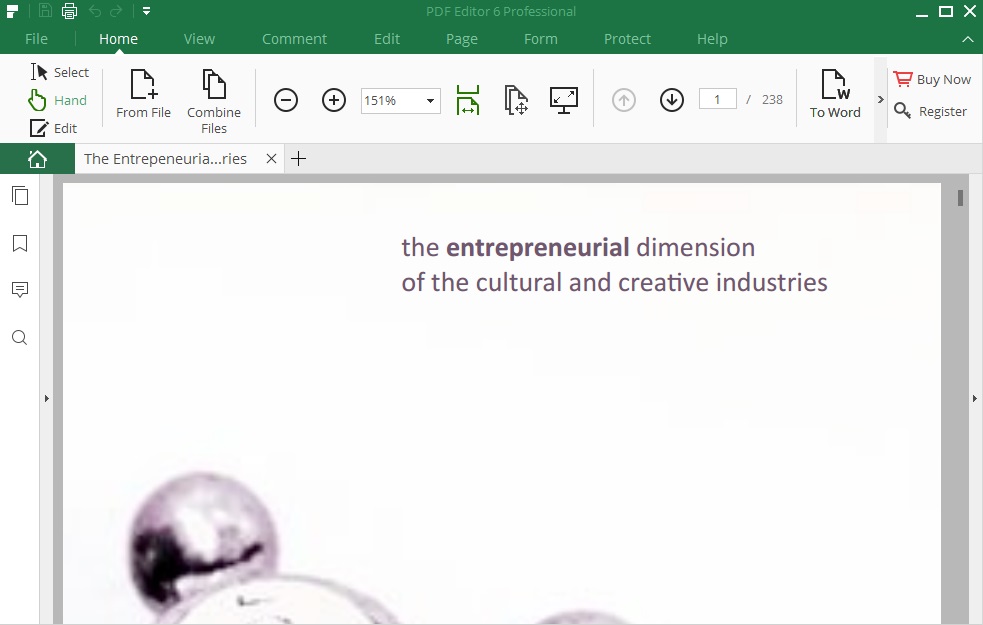
Task: Expand hidden toolbar items arrow
Action: point(881,100)
